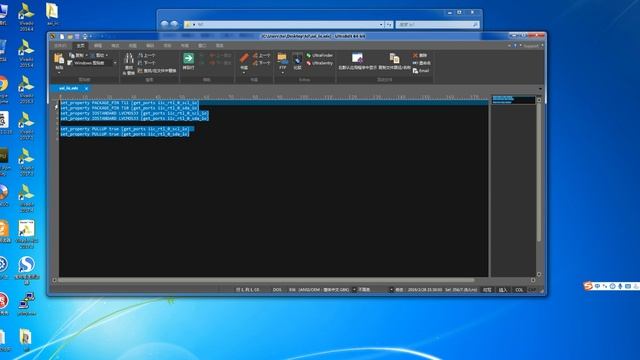Click the PULLUP true line for sda_io
The width and height of the screenshot is (640, 360).
coord(124,134)
